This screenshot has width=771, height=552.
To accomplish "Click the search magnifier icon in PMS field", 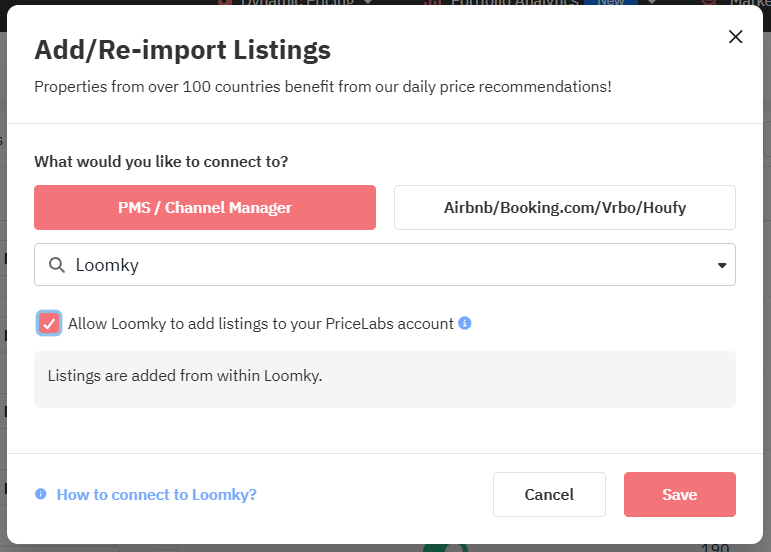I will pos(57,265).
